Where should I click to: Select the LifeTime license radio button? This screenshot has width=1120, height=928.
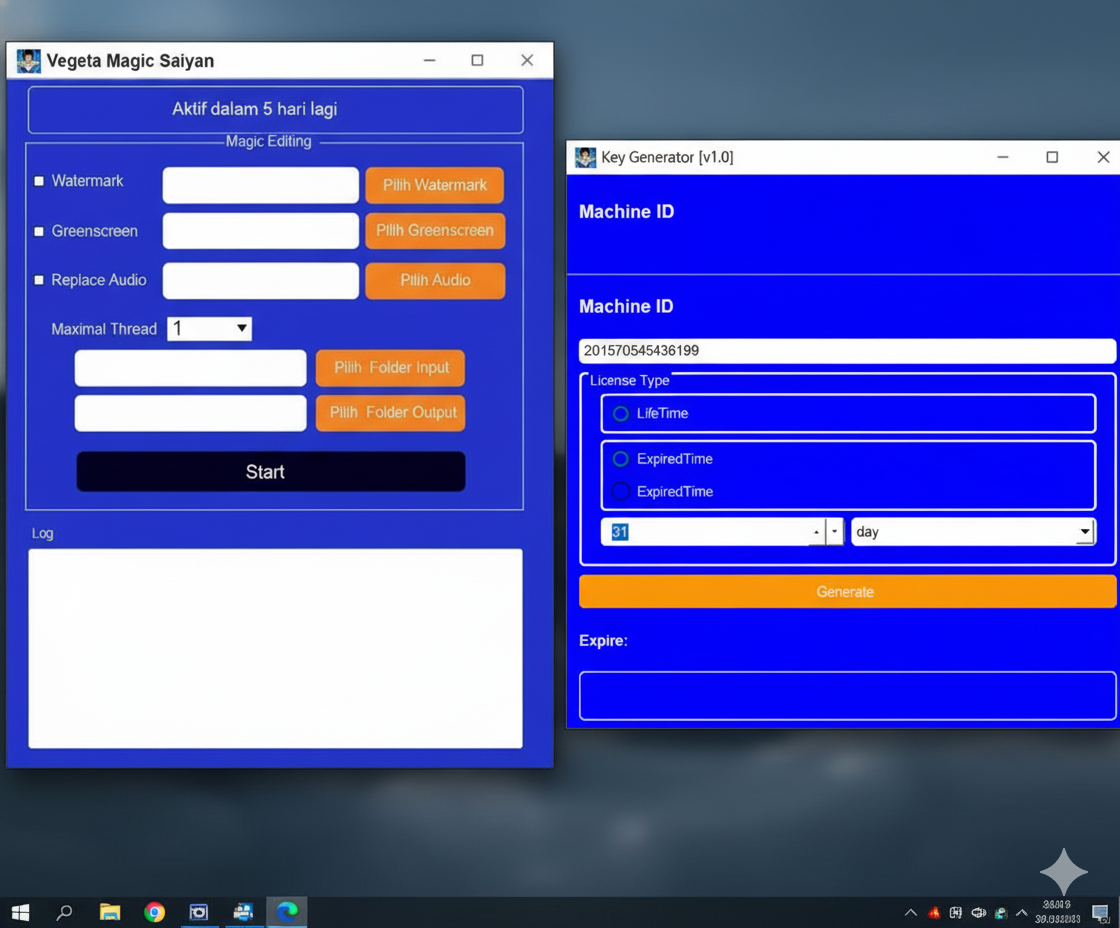click(x=620, y=413)
